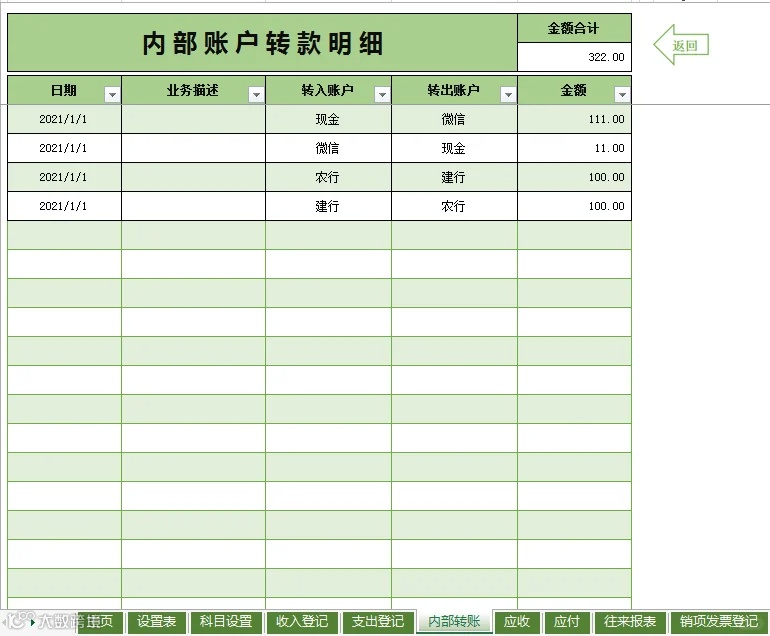This screenshot has width=770, height=636.
Task: Click the 日期 column header text
Action: (x=63, y=90)
